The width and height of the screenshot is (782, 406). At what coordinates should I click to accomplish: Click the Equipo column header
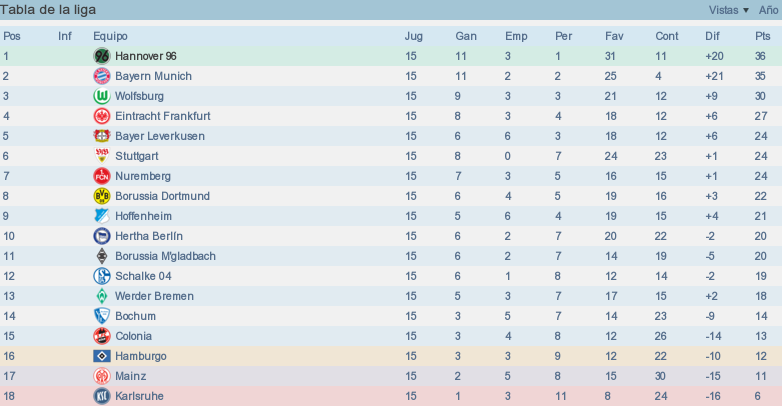tap(110, 36)
